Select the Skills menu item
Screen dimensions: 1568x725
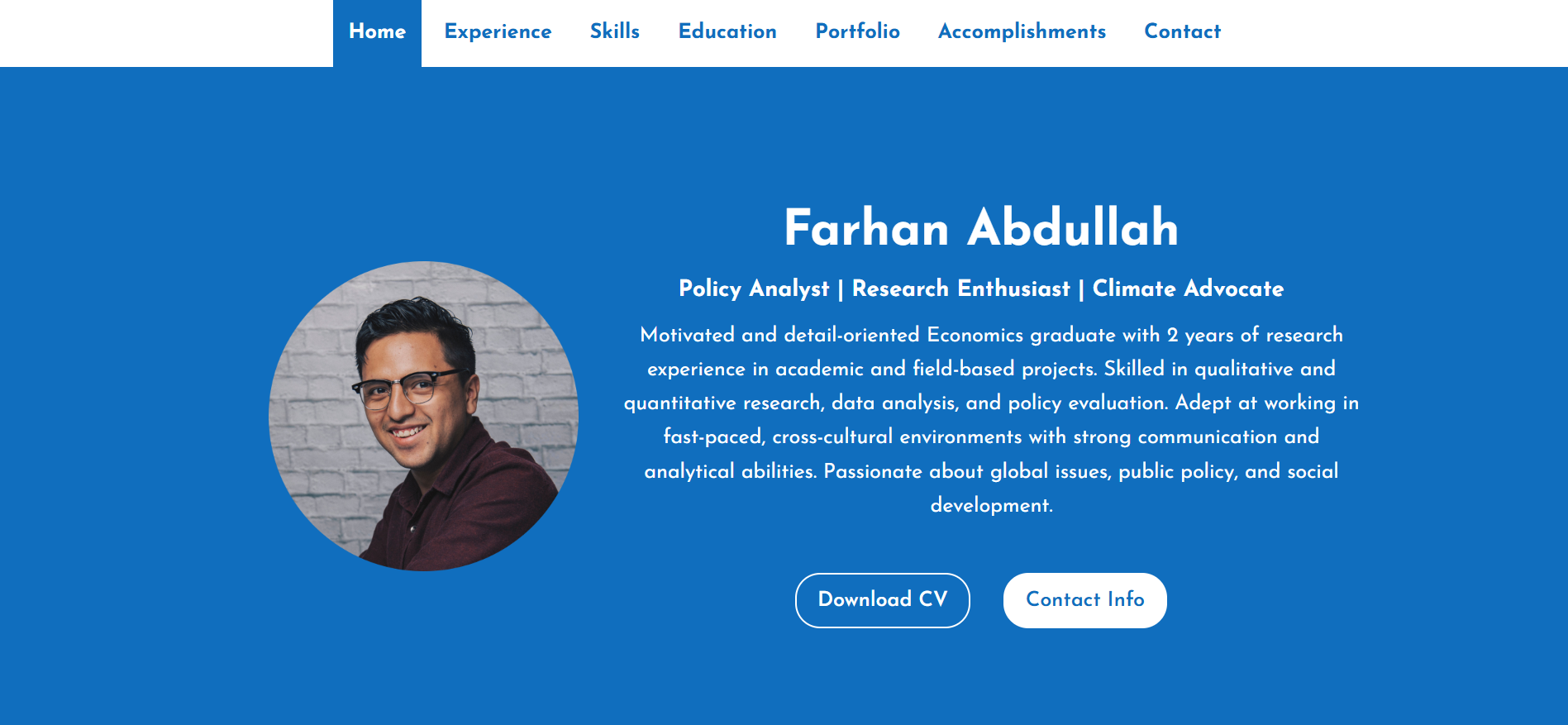click(615, 33)
